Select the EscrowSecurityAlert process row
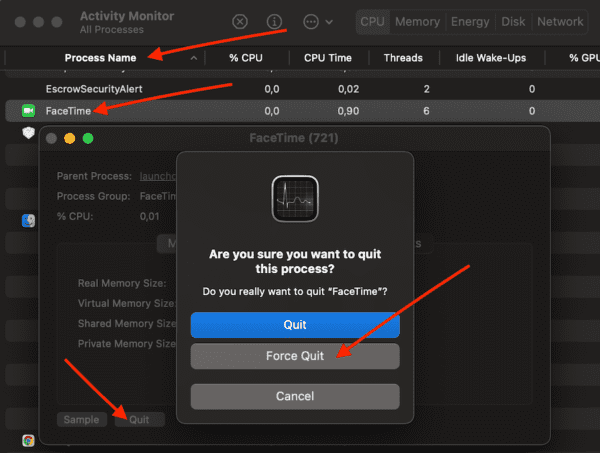 (x=302, y=89)
